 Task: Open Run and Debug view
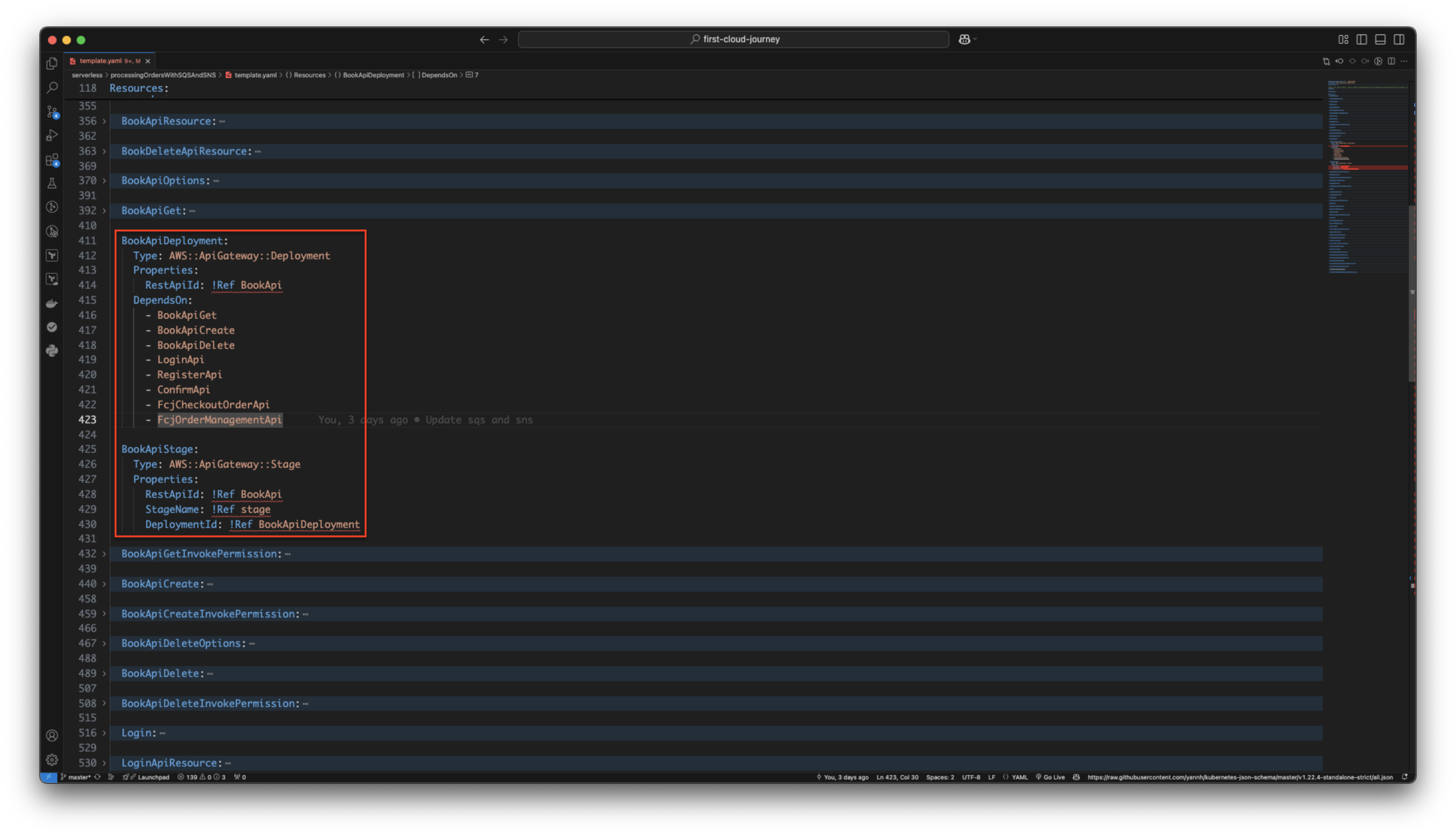click(52, 135)
